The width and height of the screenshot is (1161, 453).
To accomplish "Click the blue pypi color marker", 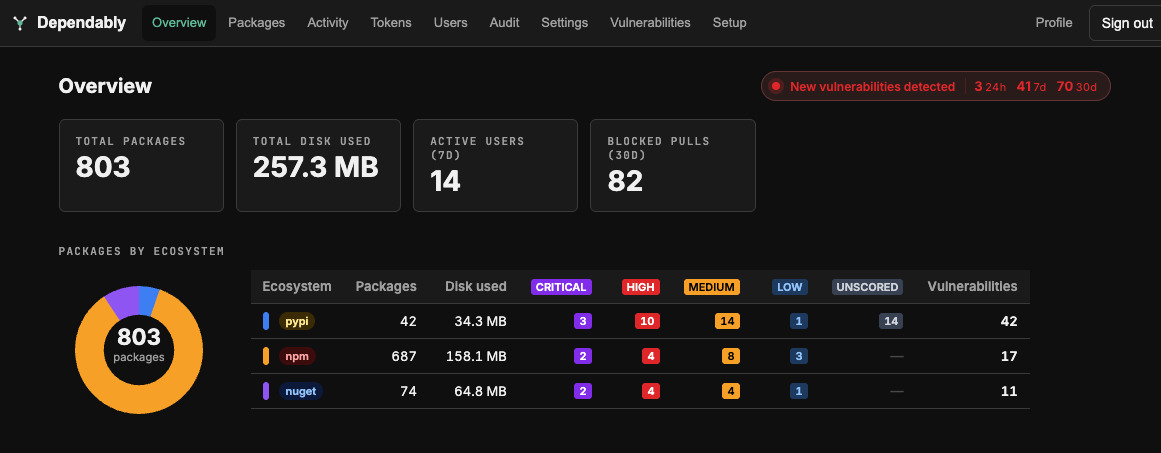I will [266, 321].
